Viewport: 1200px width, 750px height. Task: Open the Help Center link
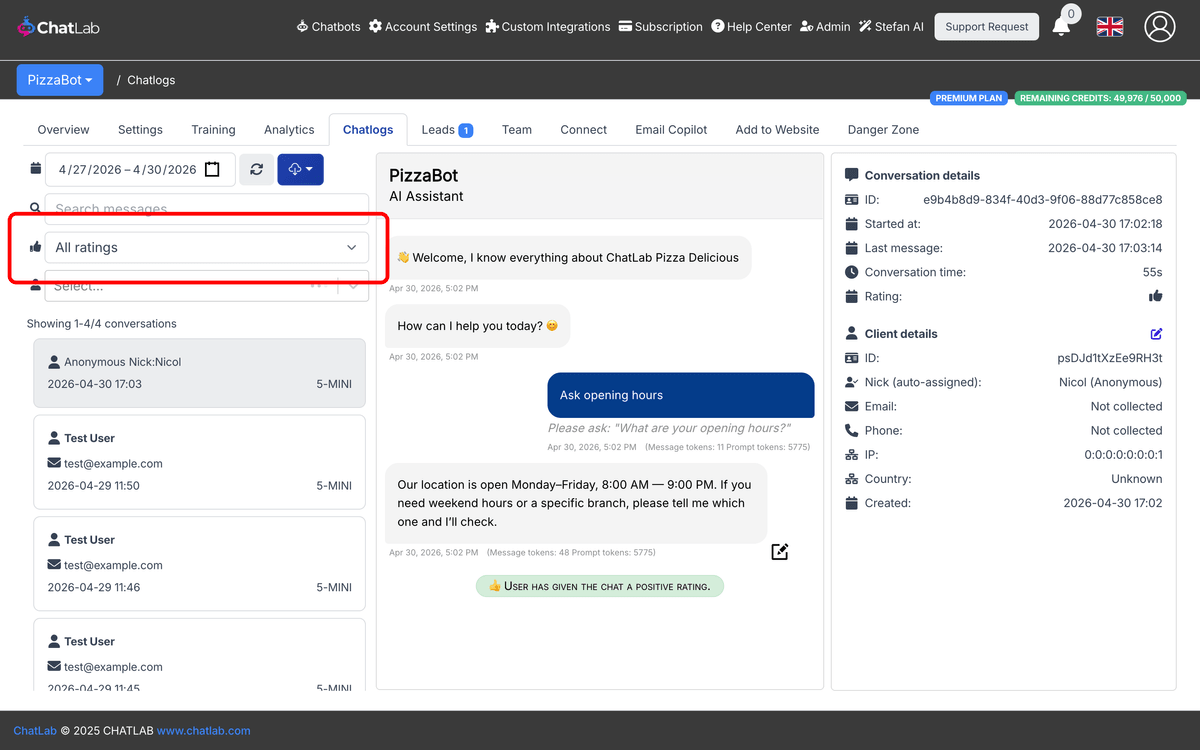click(x=751, y=27)
